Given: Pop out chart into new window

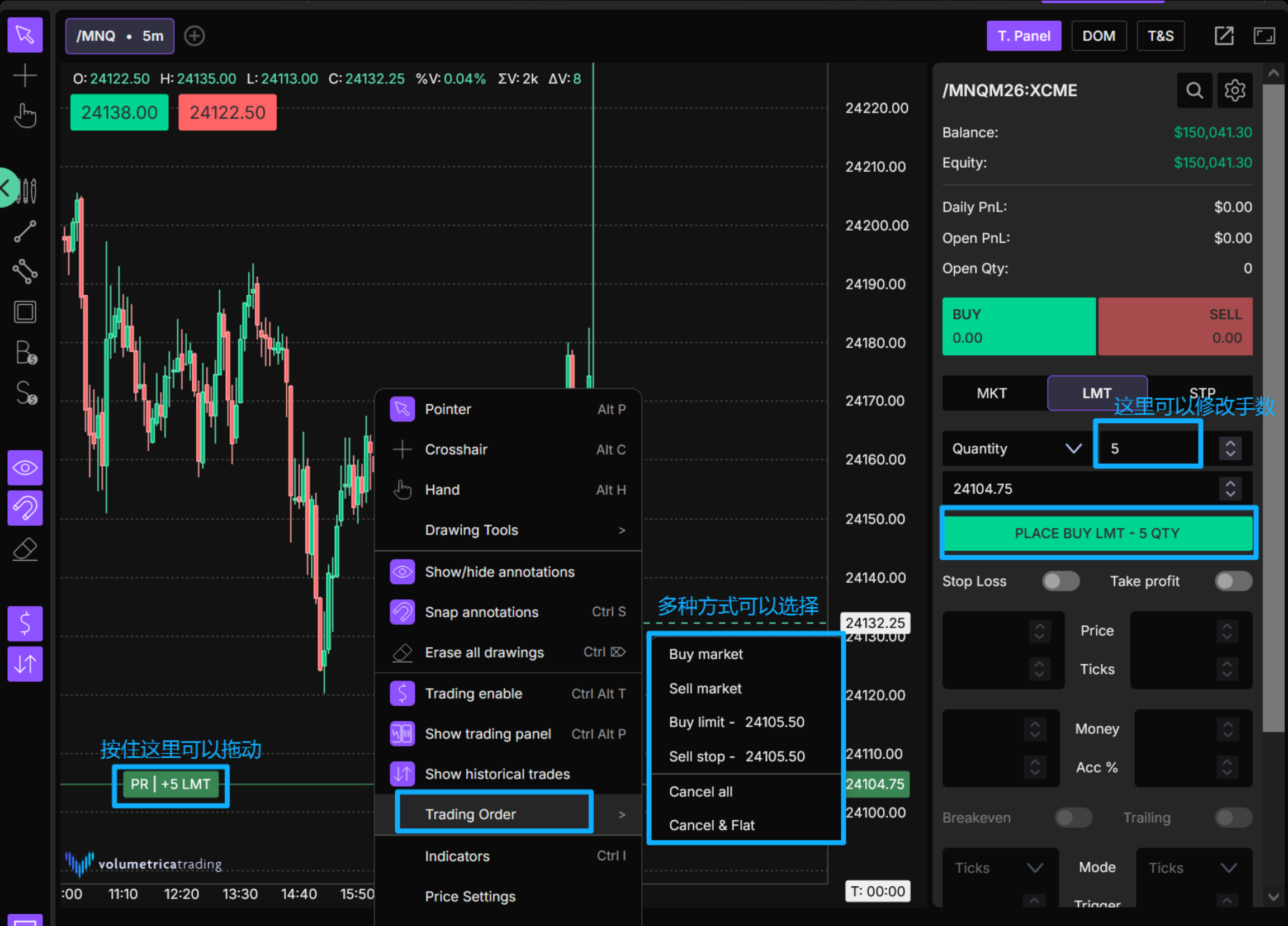Looking at the screenshot, I should [1223, 36].
